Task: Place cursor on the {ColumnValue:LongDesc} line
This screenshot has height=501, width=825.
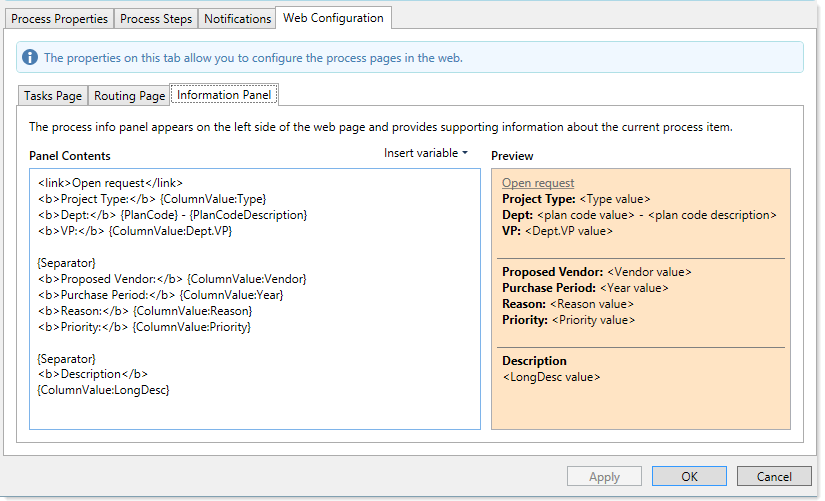Action: pyautogui.click(x=103, y=390)
